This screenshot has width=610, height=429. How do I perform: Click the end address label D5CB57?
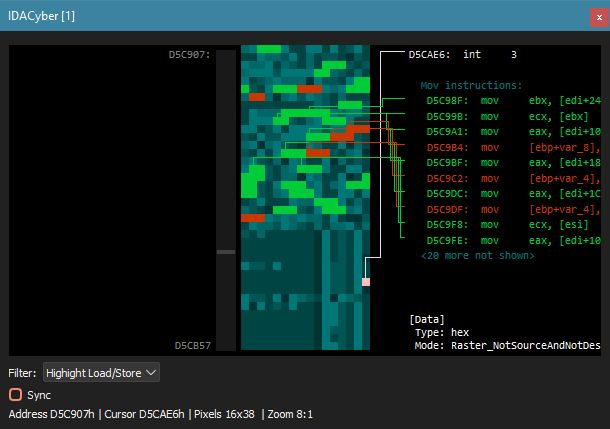tap(193, 345)
